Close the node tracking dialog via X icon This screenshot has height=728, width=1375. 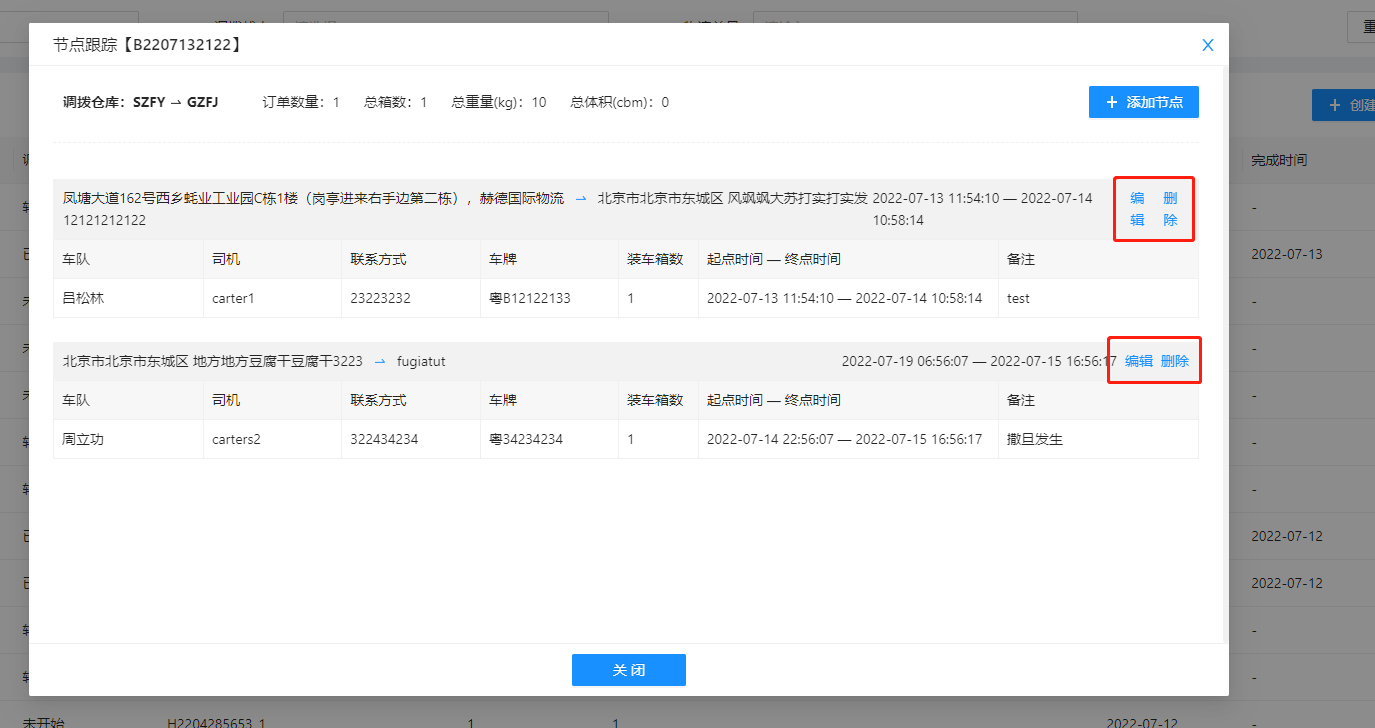click(1207, 45)
